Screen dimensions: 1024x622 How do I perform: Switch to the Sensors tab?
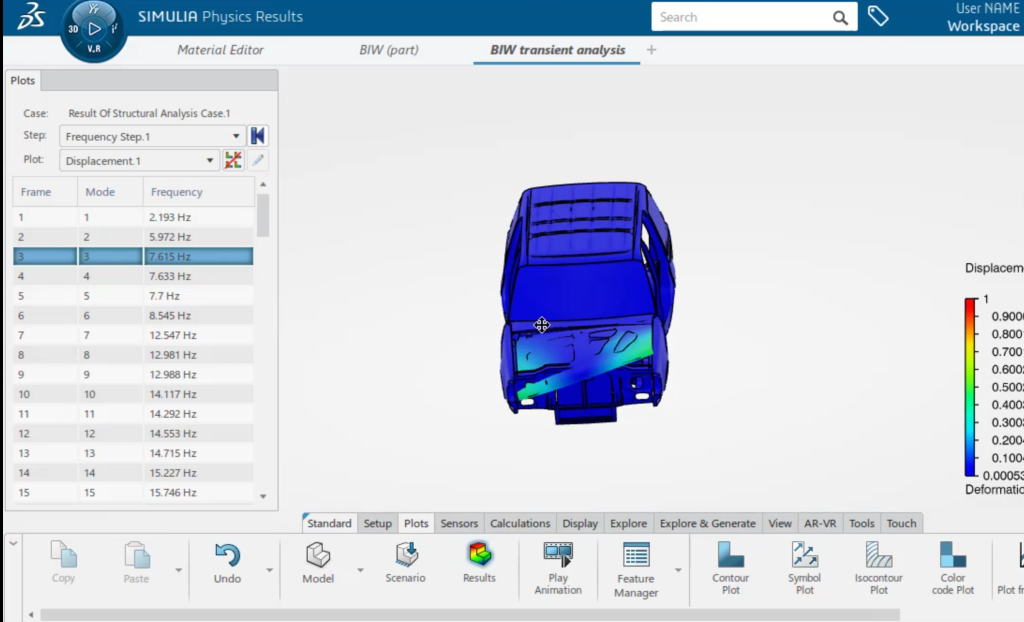[x=459, y=523]
